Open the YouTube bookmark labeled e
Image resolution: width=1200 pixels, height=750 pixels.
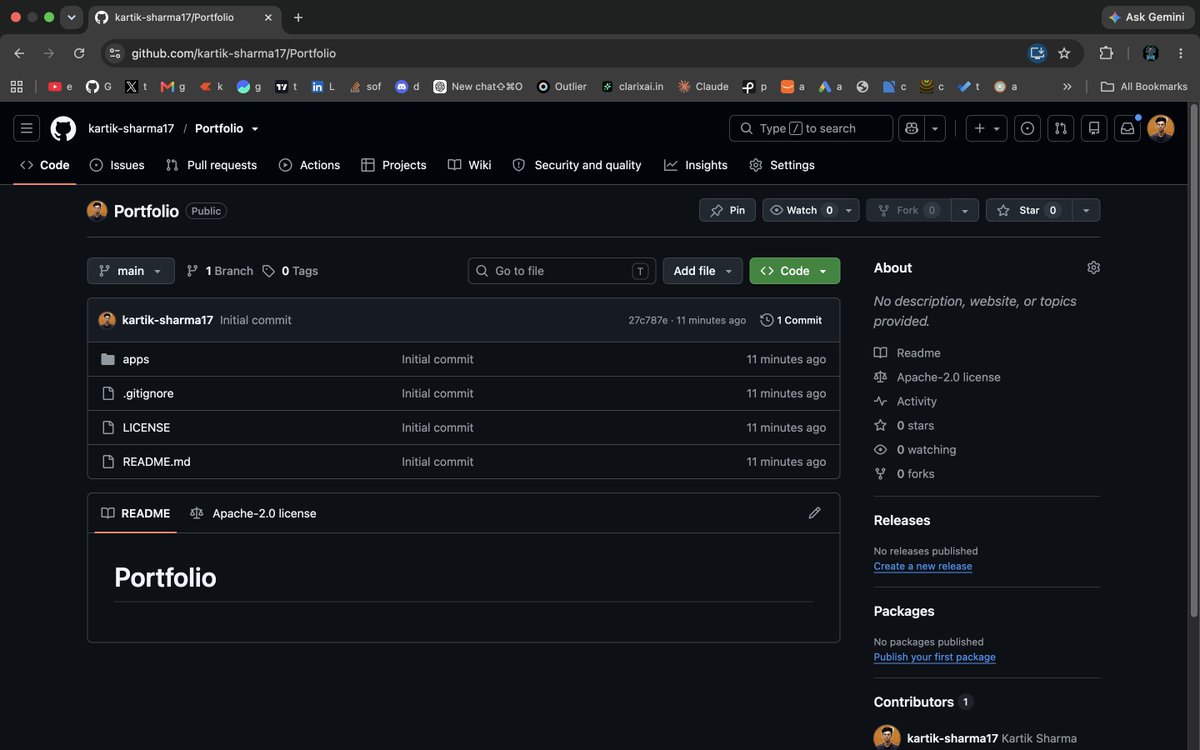[x=60, y=87]
